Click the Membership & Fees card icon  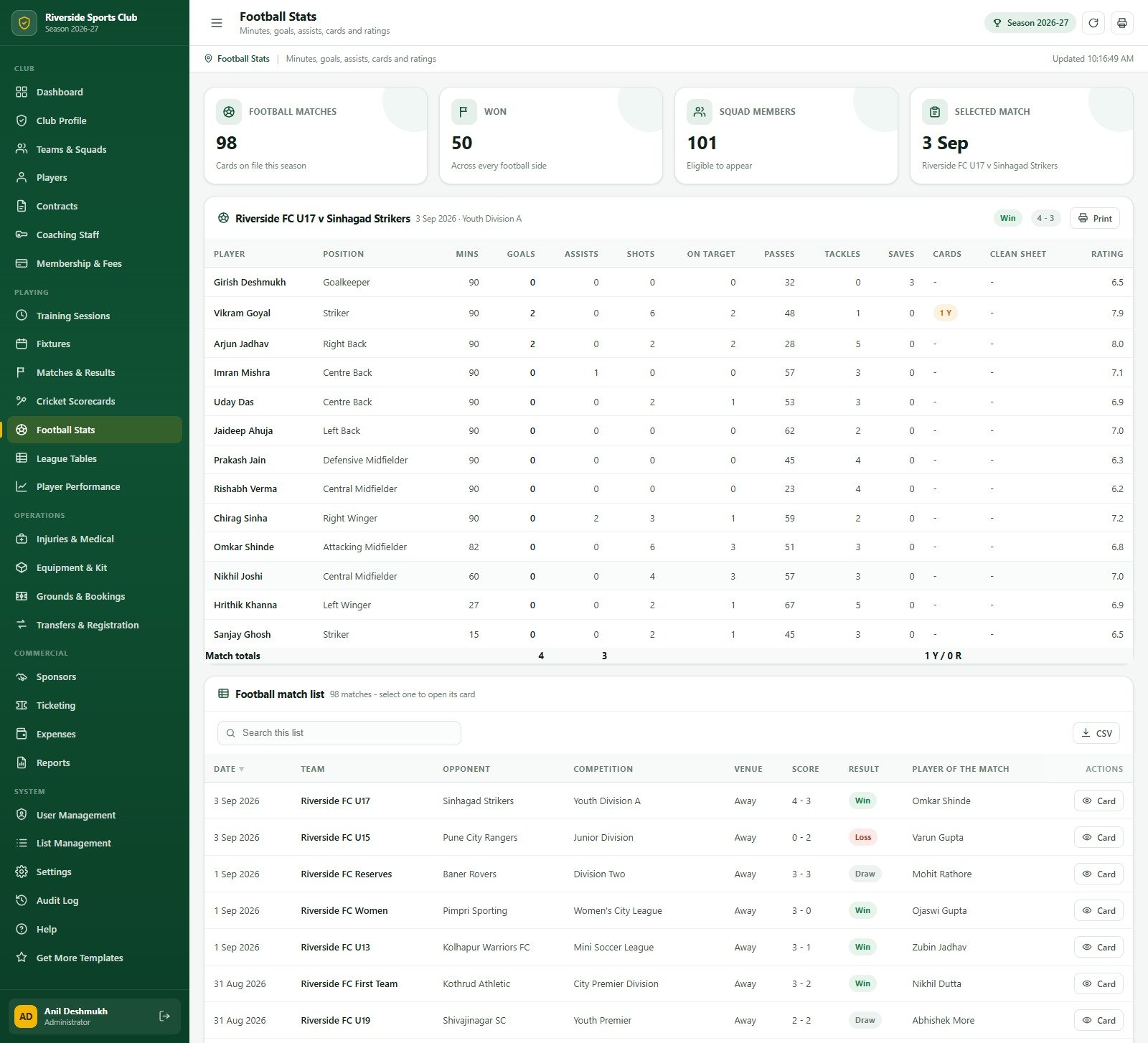[22, 263]
